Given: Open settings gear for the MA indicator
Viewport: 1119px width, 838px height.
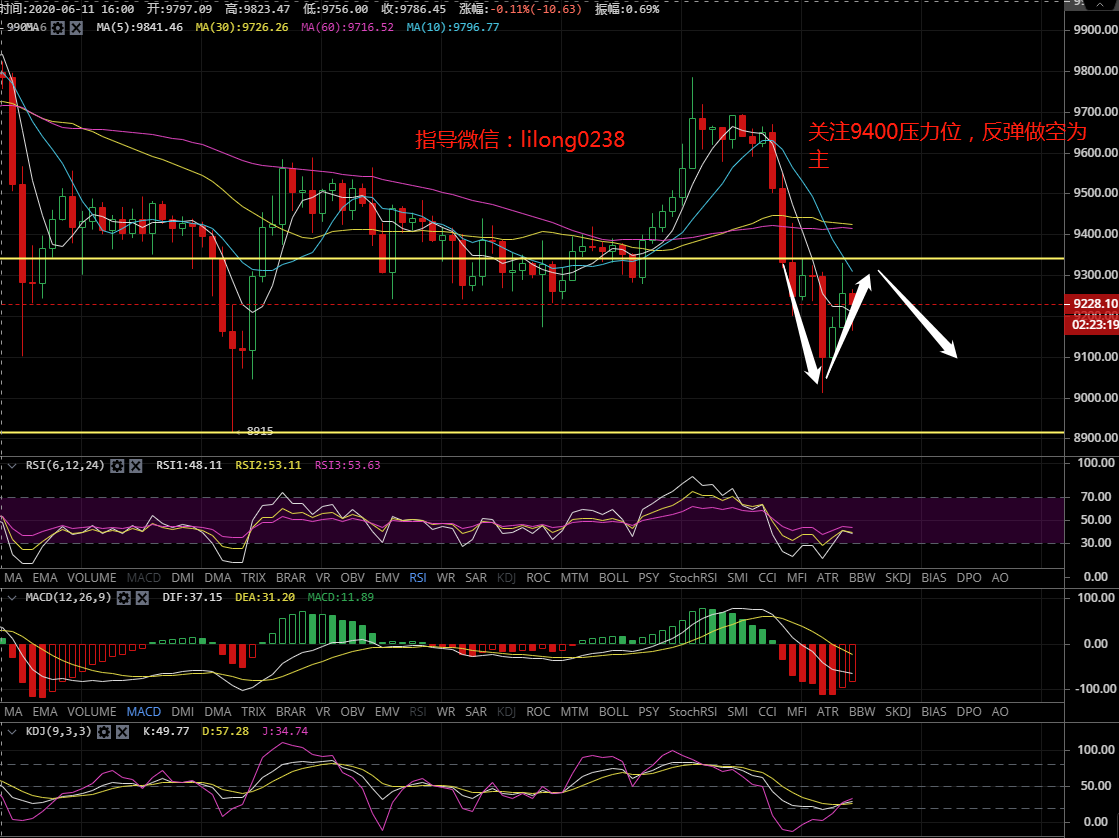Looking at the screenshot, I should [x=58, y=27].
